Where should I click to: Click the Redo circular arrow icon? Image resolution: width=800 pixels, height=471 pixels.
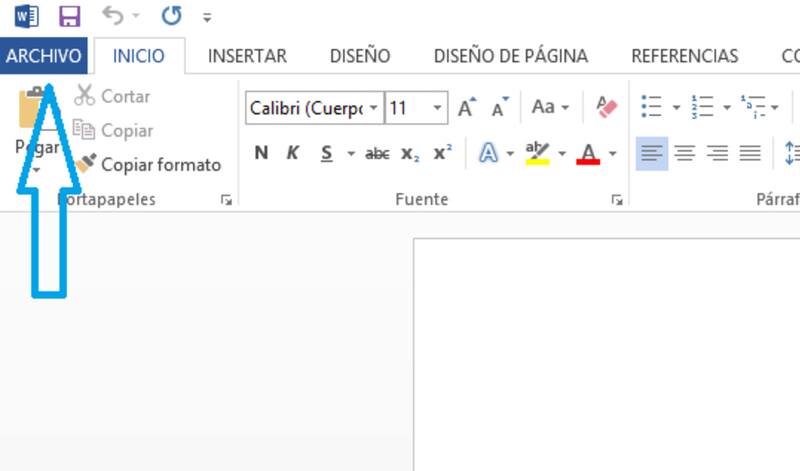171,16
